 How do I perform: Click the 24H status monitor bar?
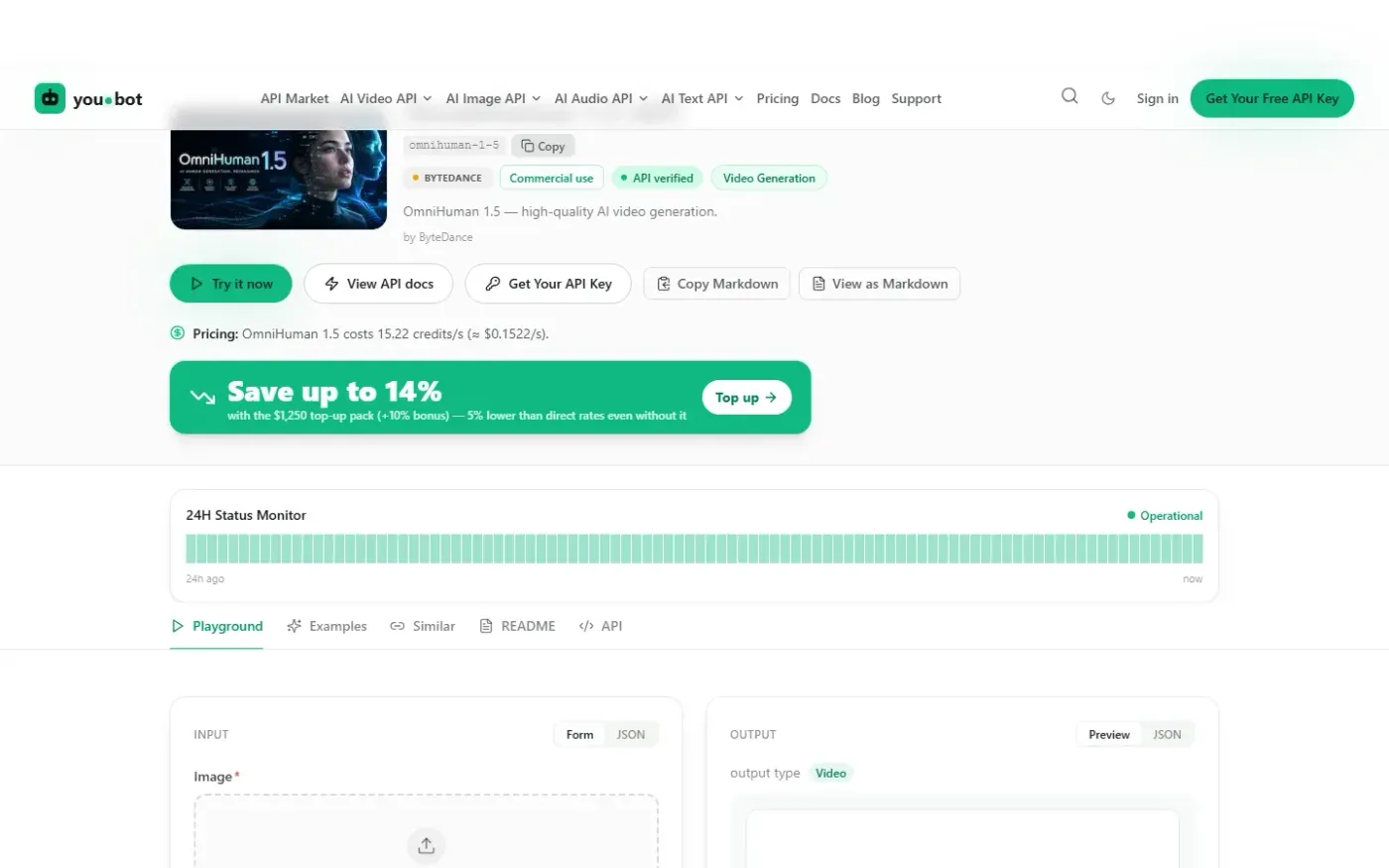point(694,549)
